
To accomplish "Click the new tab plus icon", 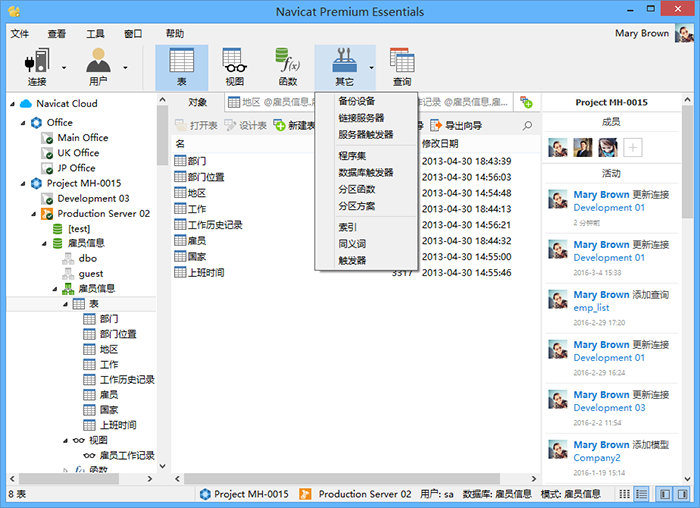I will coord(527,102).
